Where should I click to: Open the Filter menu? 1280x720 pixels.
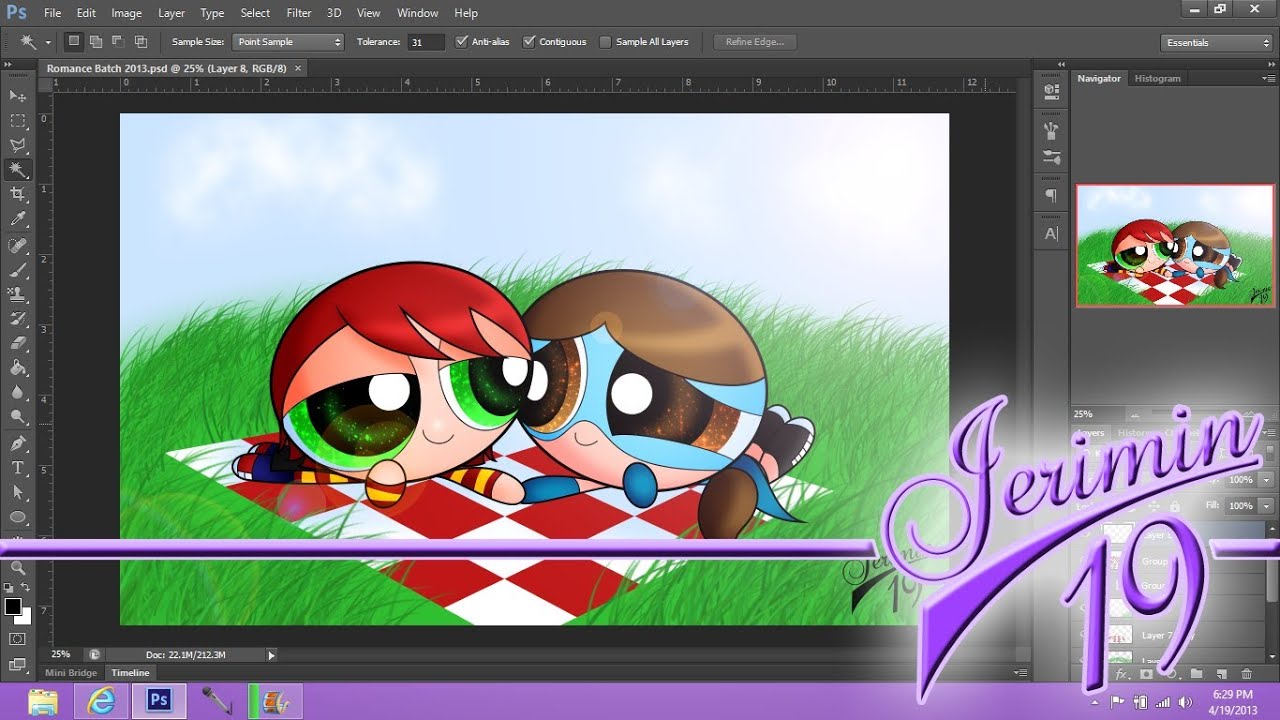299,13
